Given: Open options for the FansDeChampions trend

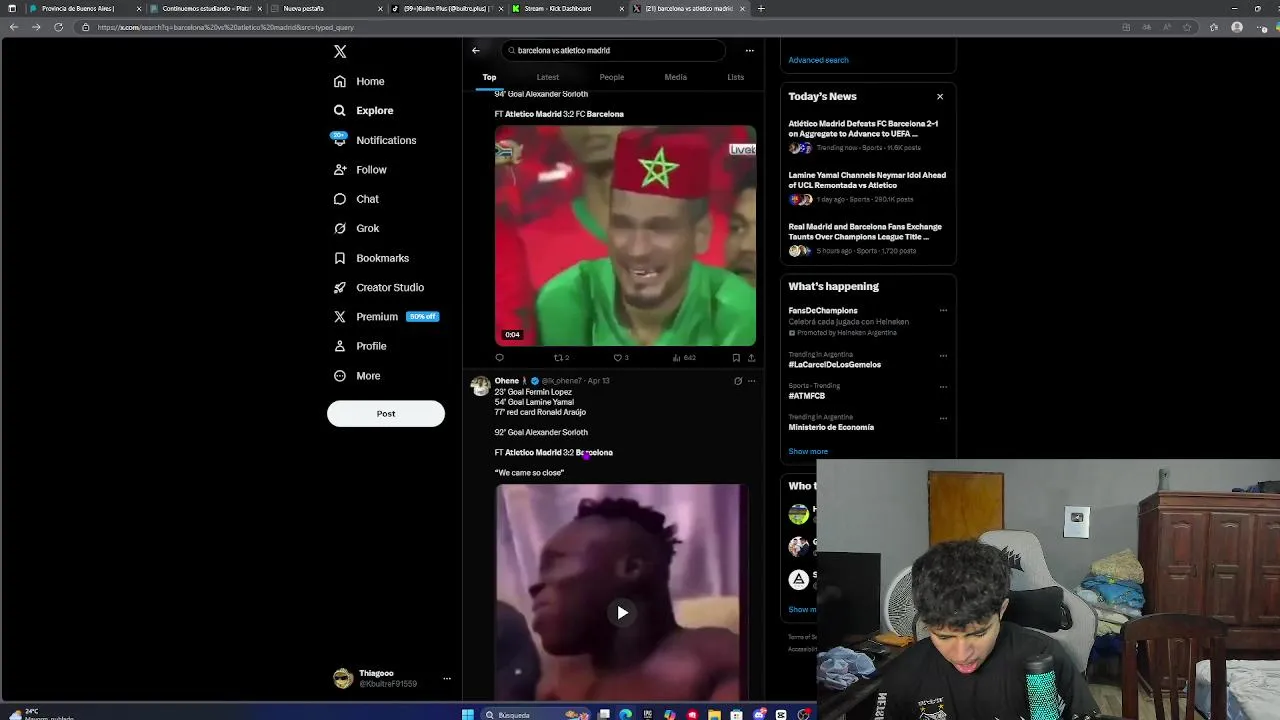Looking at the screenshot, I should click(x=943, y=310).
